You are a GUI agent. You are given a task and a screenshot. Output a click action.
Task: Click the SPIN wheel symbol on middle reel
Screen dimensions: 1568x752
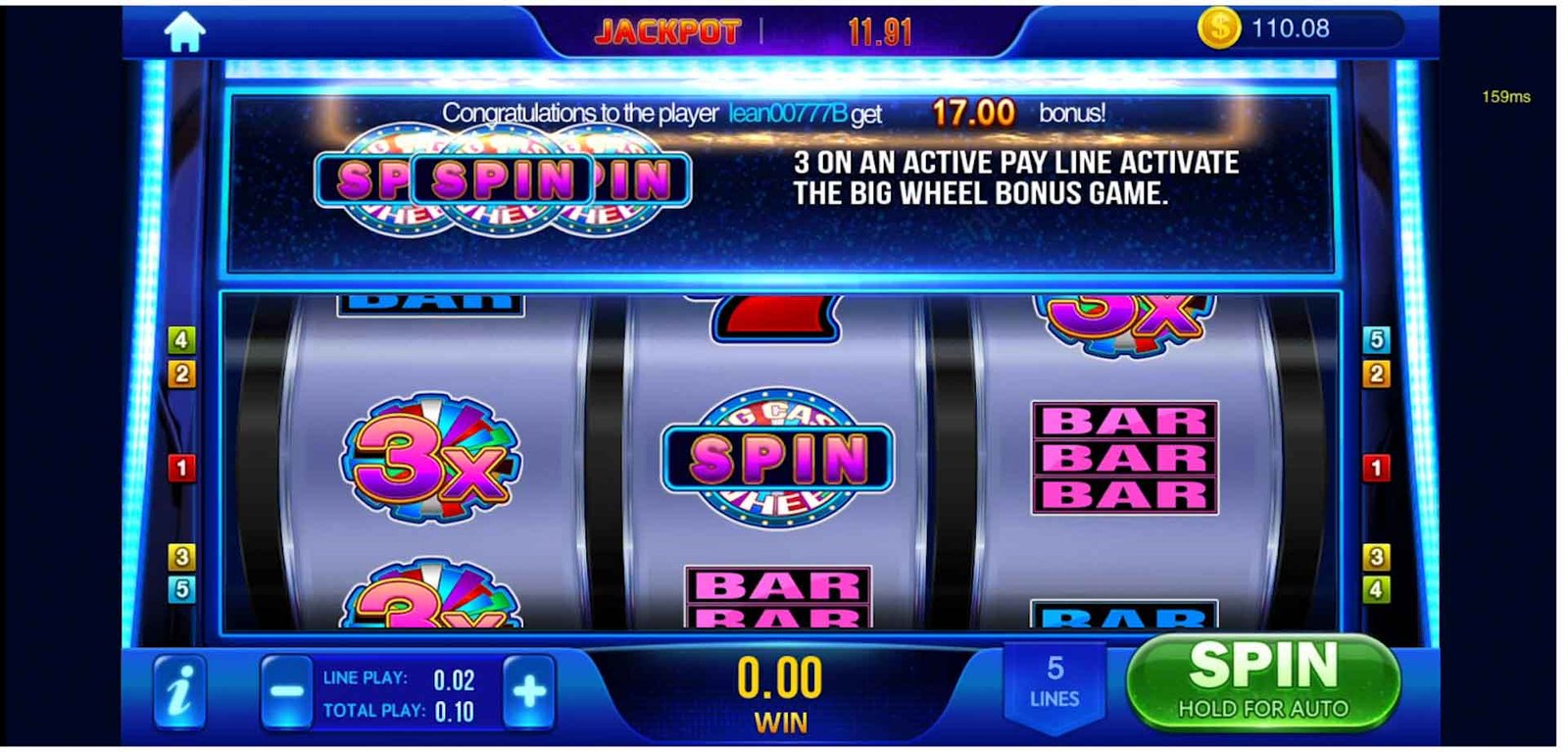(x=778, y=458)
